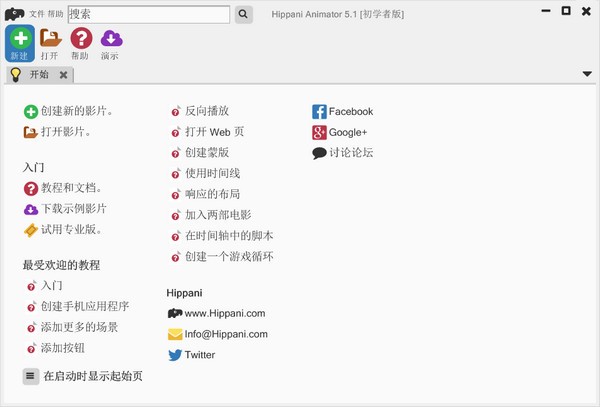Image resolution: width=600 pixels, height=407 pixels.
Task: Click the purple 演示 demo cloud icon
Action: (111, 44)
